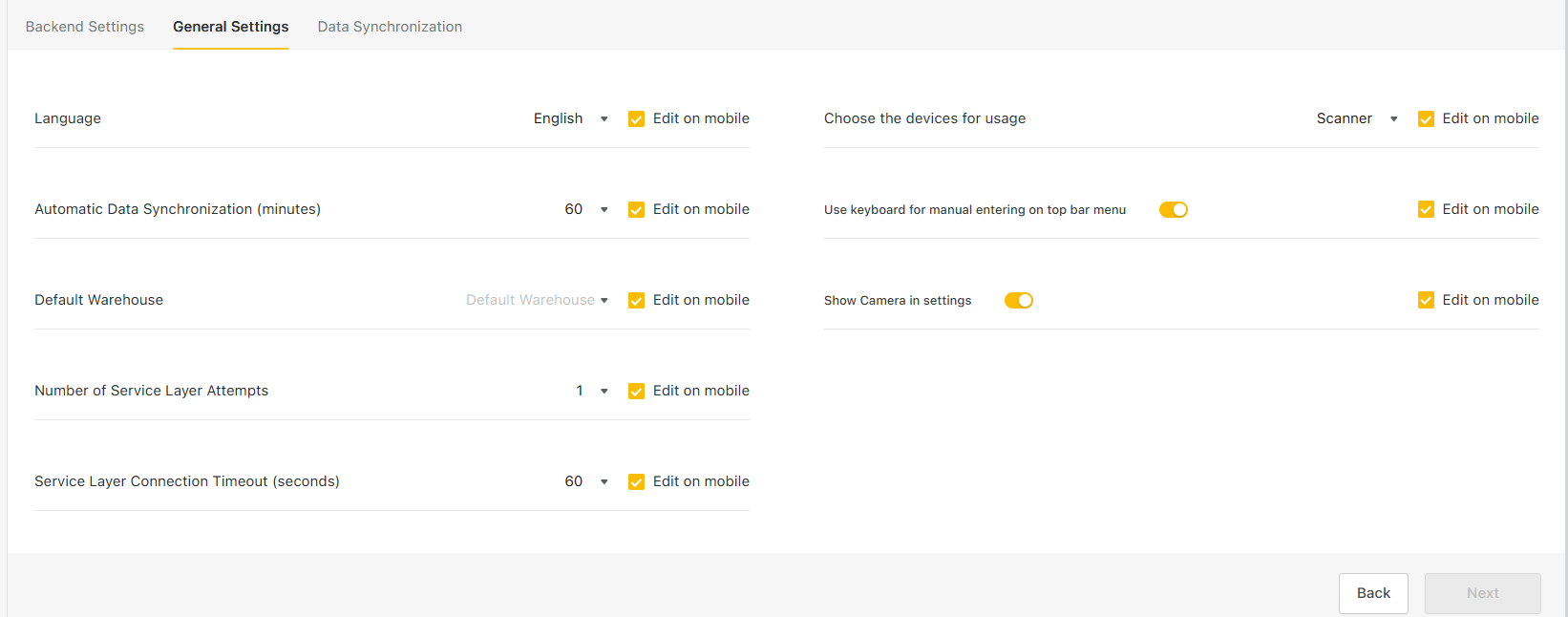1568x617 pixels.
Task: Uncheck Edit on mobile for keyboard entering
Action: pos(1426,210)
